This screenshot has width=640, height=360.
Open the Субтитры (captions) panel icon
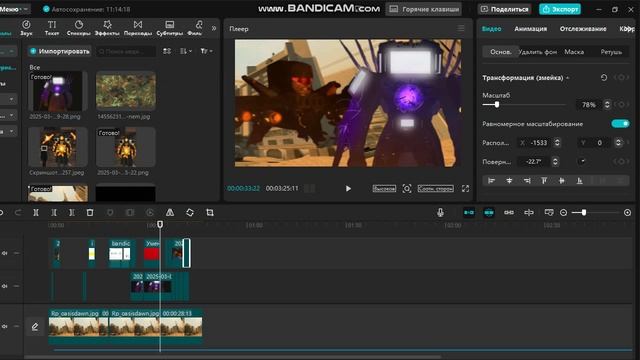[x=170, y=28]
